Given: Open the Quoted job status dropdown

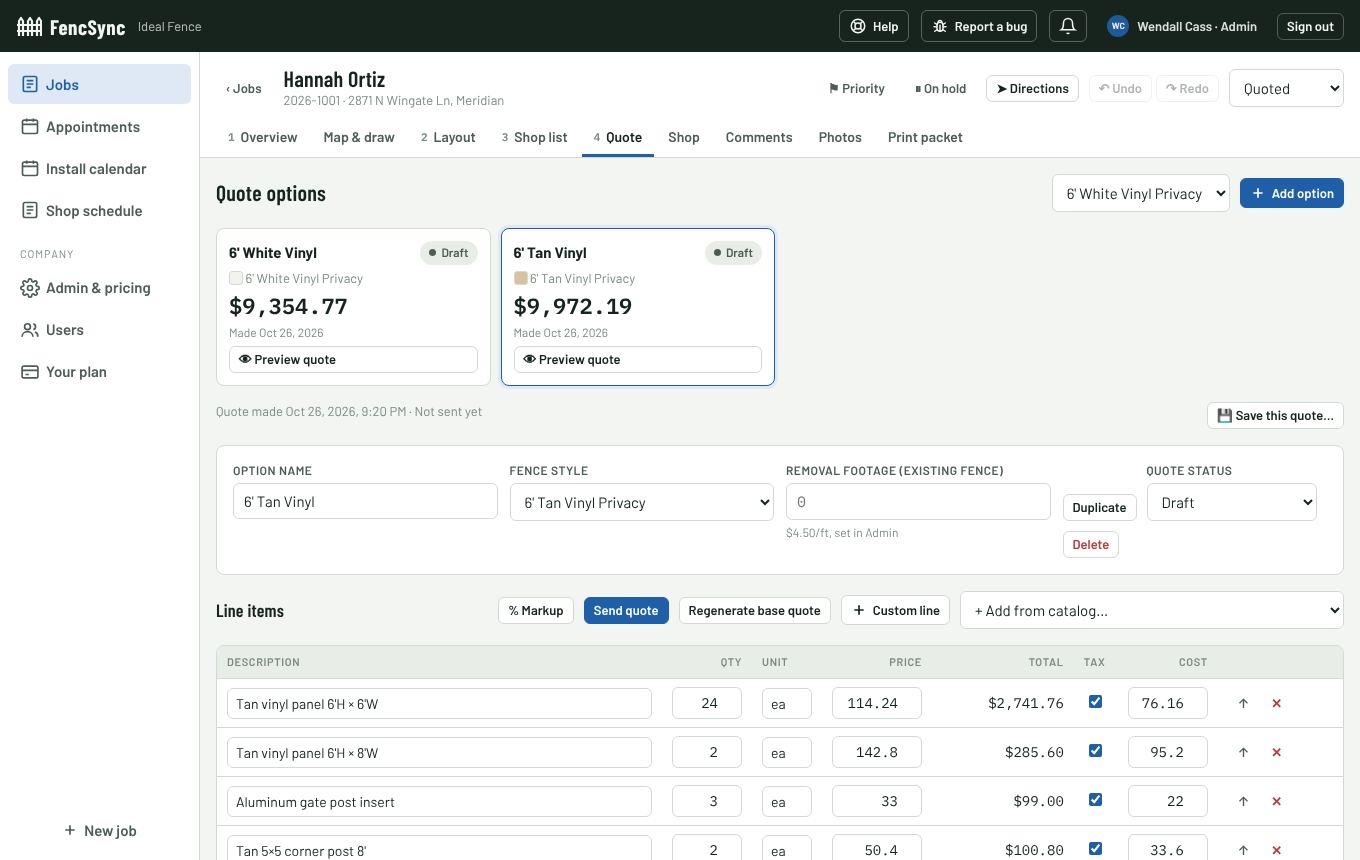Looking at the screenshot, I should pos(1286,88).
